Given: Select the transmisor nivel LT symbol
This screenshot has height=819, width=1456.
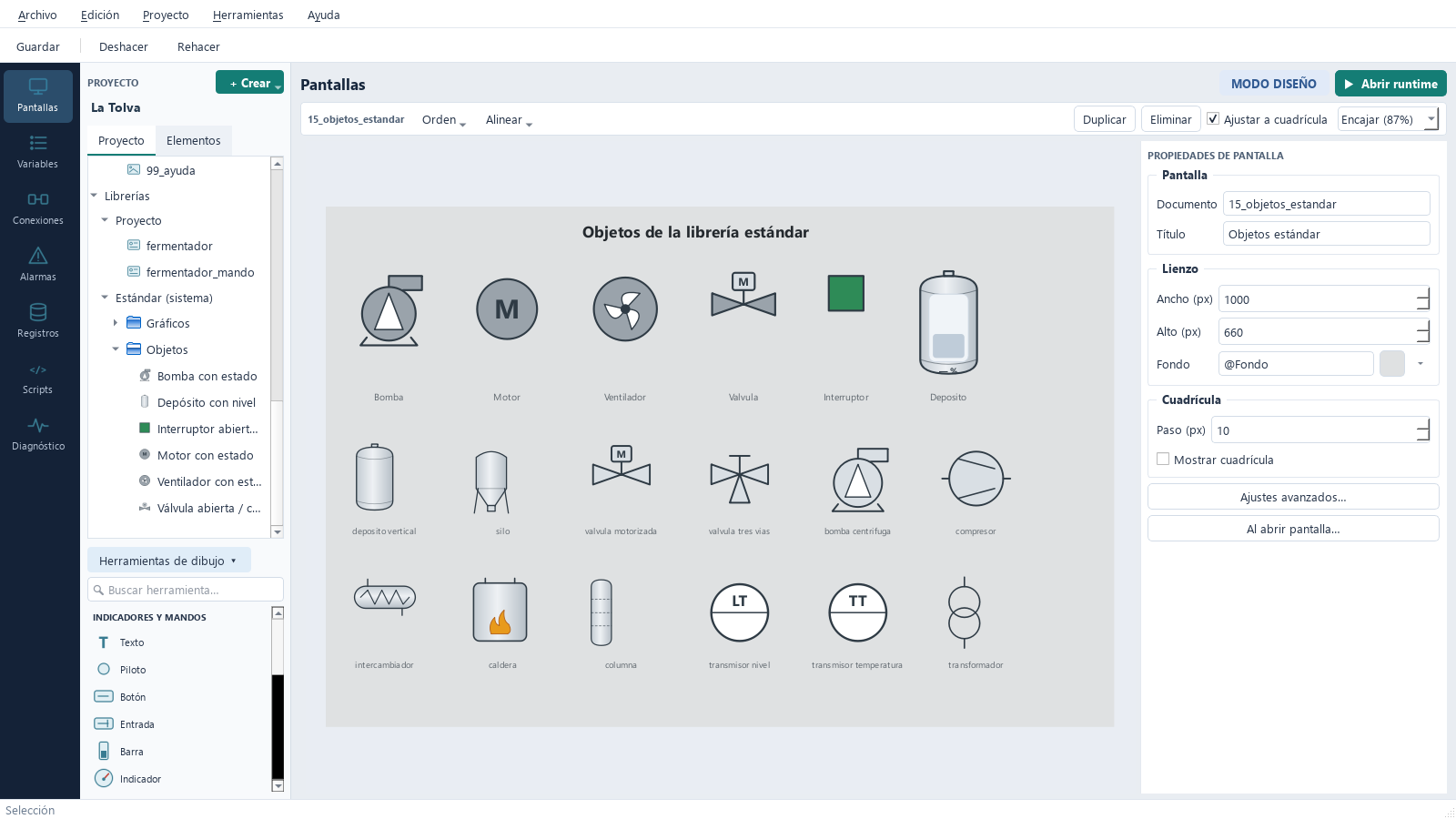Looking at the screenshot, I should 740,612.
